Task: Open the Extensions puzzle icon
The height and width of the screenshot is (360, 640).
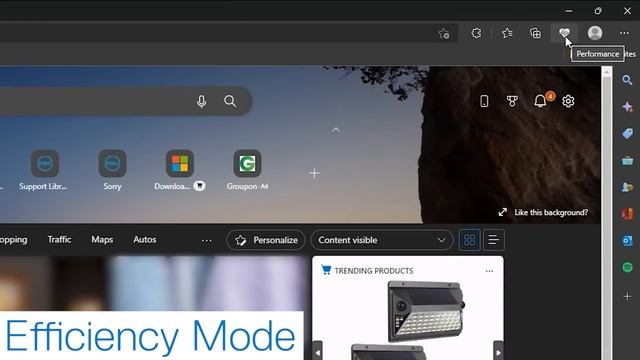Action: pos(476,33)
